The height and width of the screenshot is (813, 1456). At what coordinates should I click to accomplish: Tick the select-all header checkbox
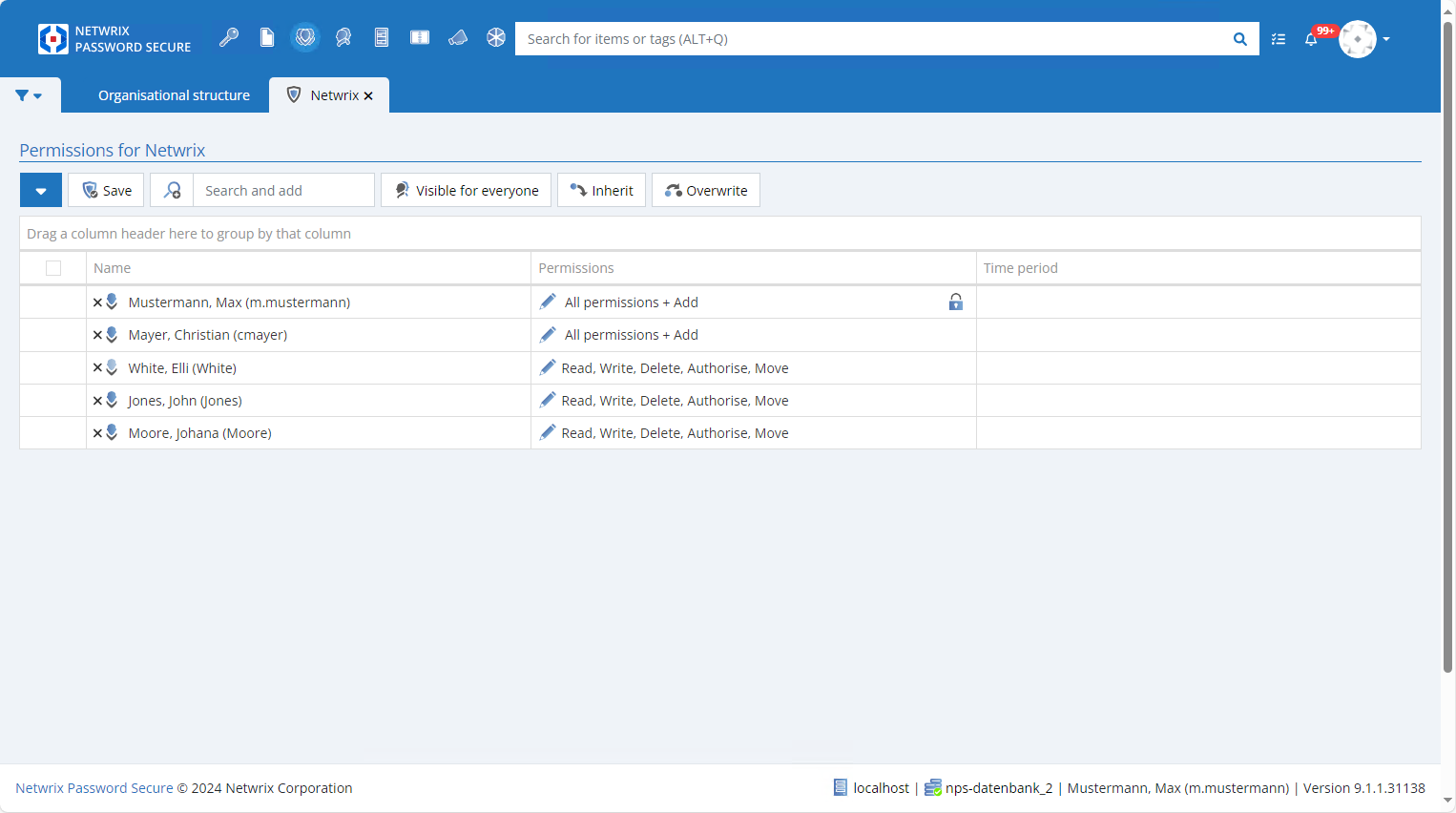53,268
